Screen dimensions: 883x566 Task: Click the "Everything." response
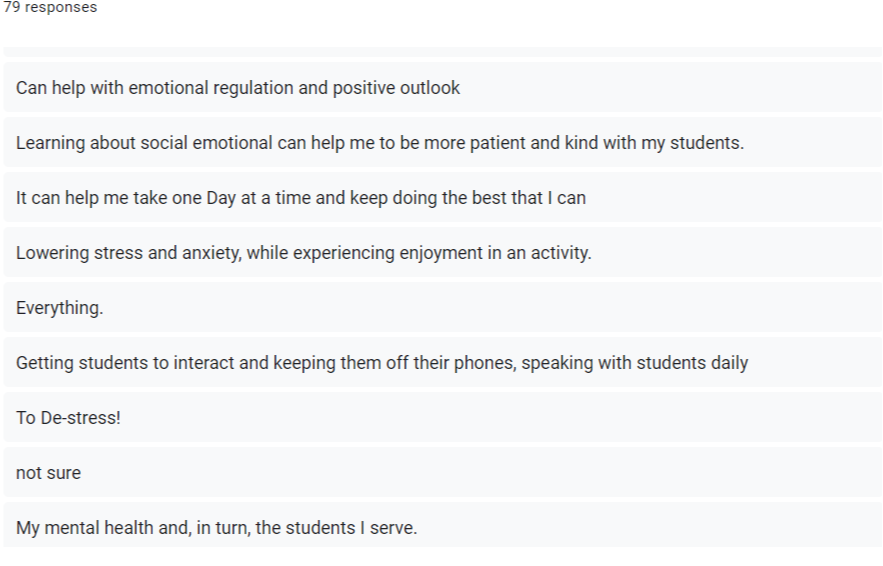click(x=443, y=307)
